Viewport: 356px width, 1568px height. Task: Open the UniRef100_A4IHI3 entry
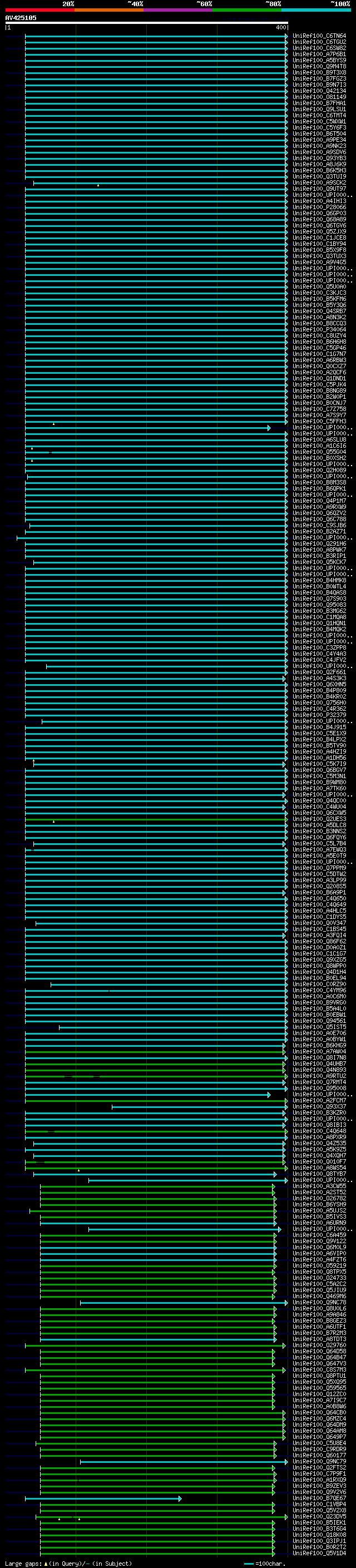[x=319, y=201]
